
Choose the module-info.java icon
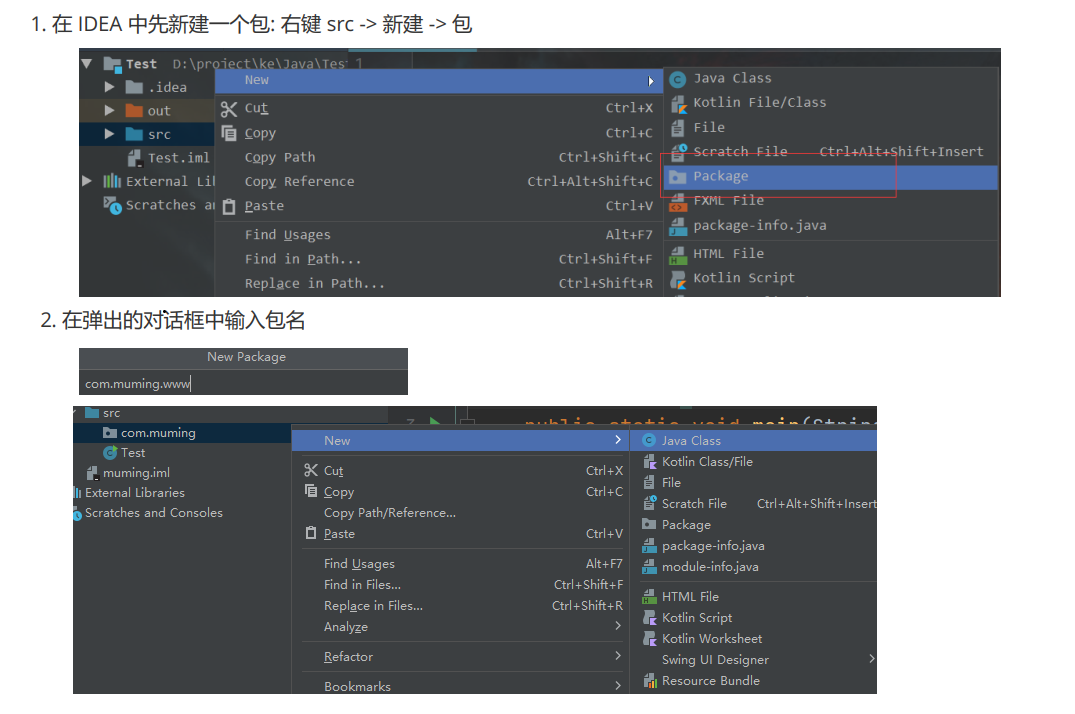point(651,566)
